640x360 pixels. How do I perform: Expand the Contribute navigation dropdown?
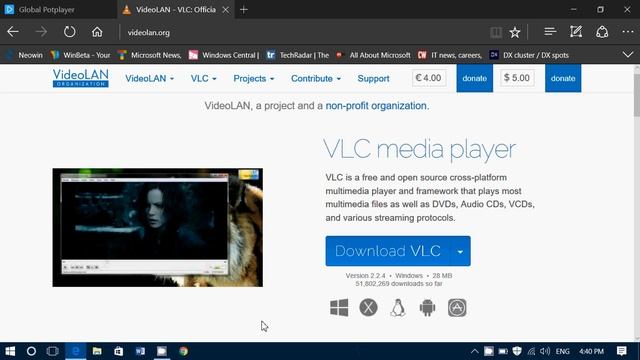click(316, 78)
